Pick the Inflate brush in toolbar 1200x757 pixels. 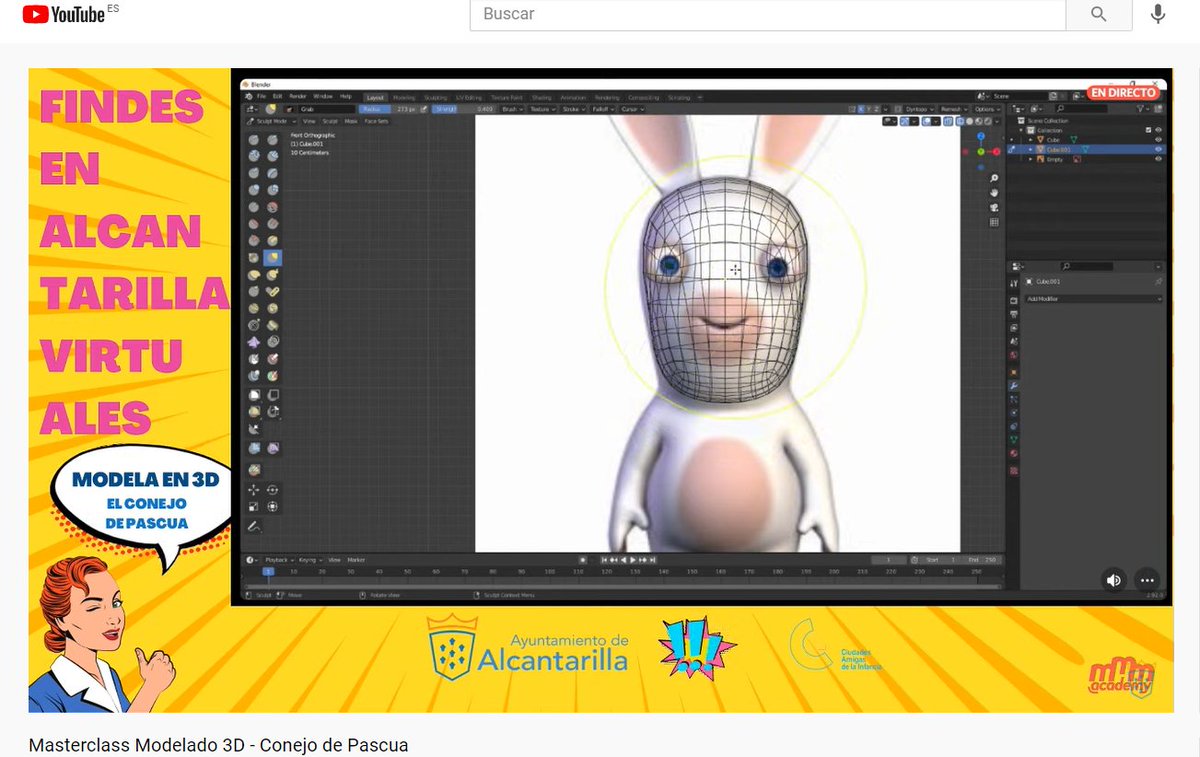253,190
